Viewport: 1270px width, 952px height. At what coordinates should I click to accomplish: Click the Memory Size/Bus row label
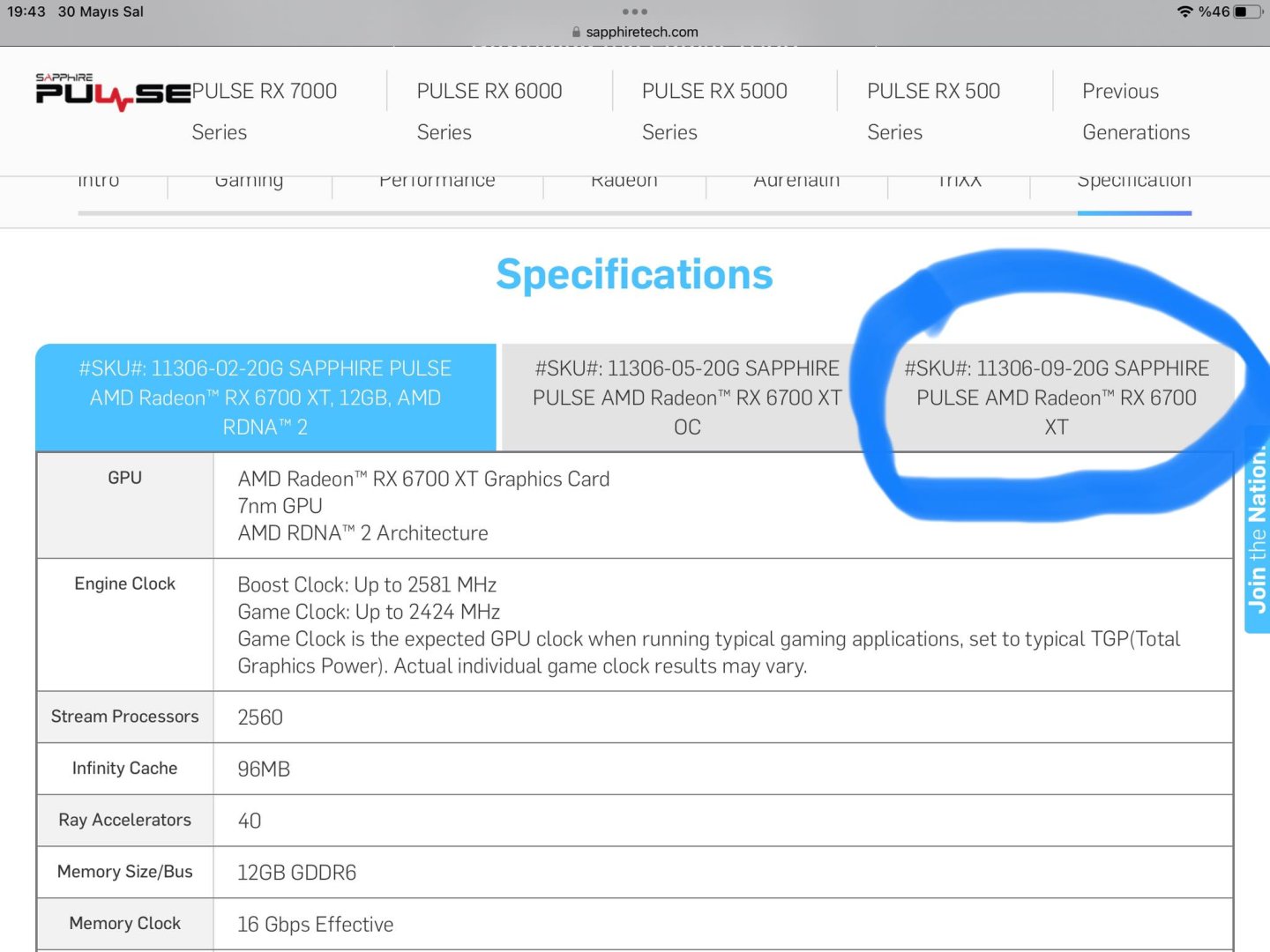[125, 872]
